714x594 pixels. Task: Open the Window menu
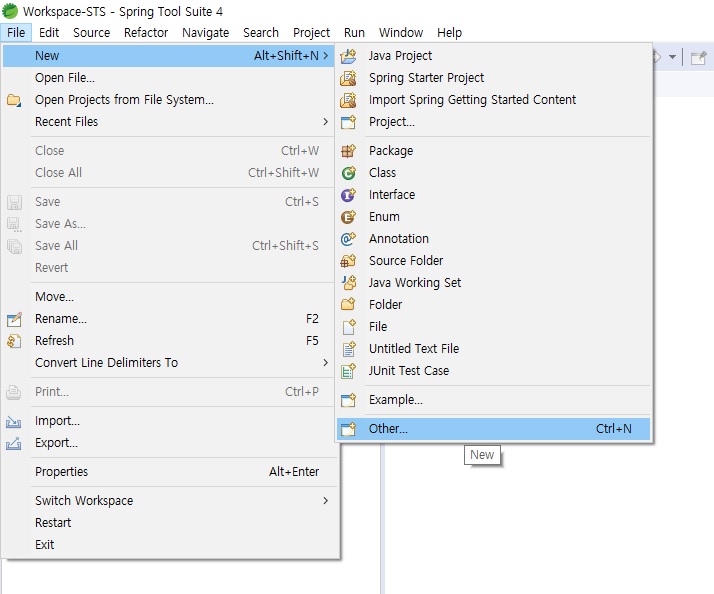(401, 33)
